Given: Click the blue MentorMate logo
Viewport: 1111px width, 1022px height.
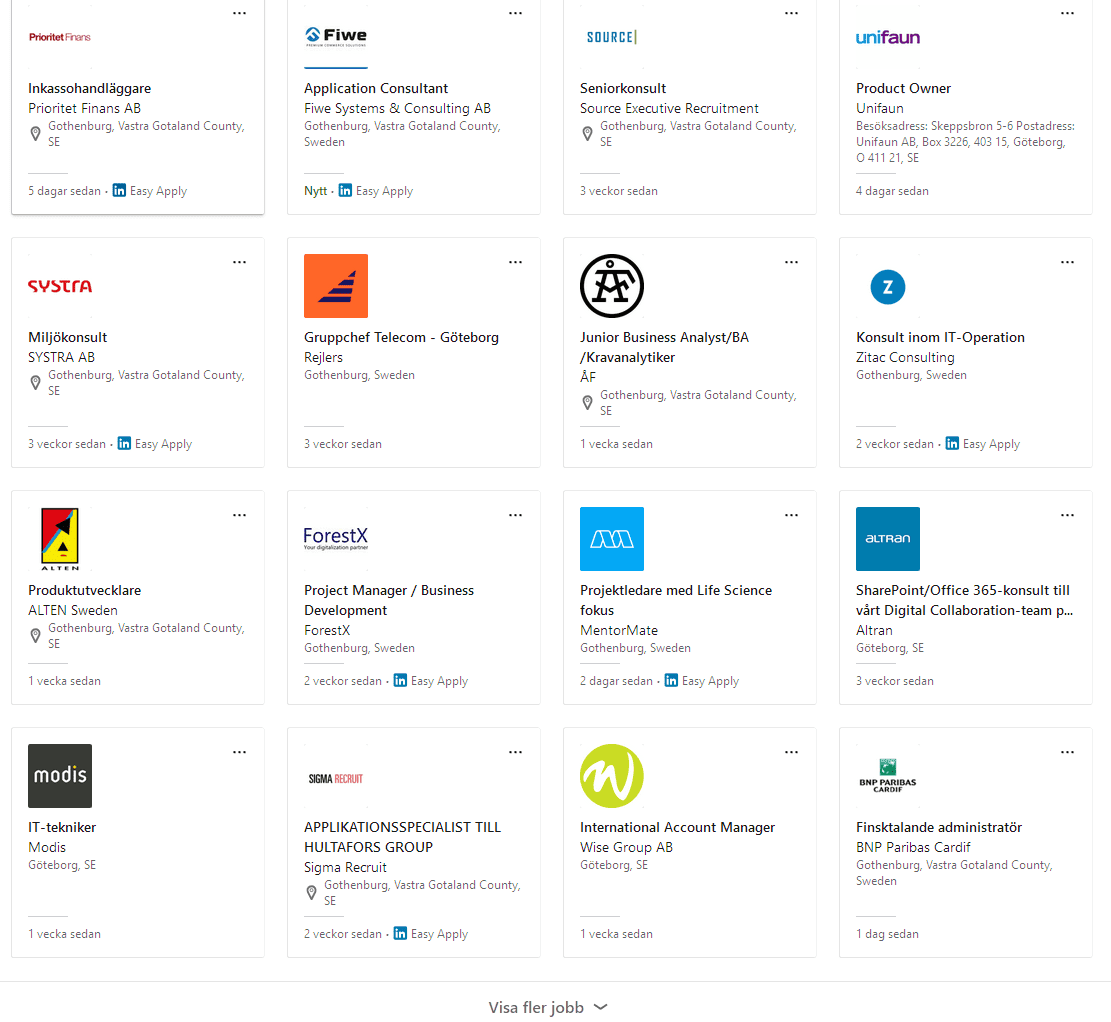Looking at the screenshot, I should coord(611,539).
